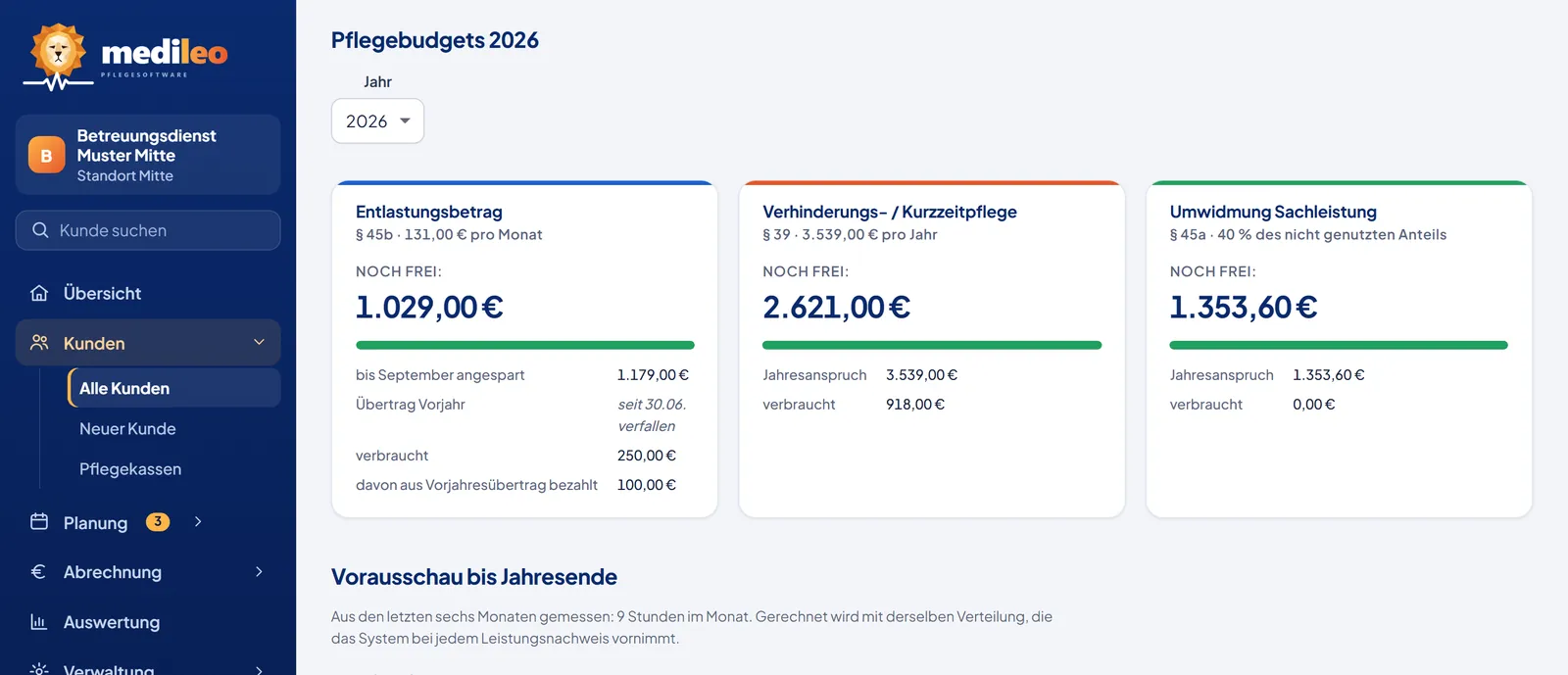Image resolution: width=1568 pixels, height=675 pixels.
Task: Click the 1.179,00 € bis September value
Action: [653, 374]
